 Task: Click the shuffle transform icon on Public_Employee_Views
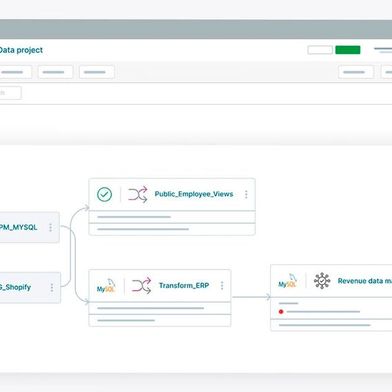pos(138,194)
